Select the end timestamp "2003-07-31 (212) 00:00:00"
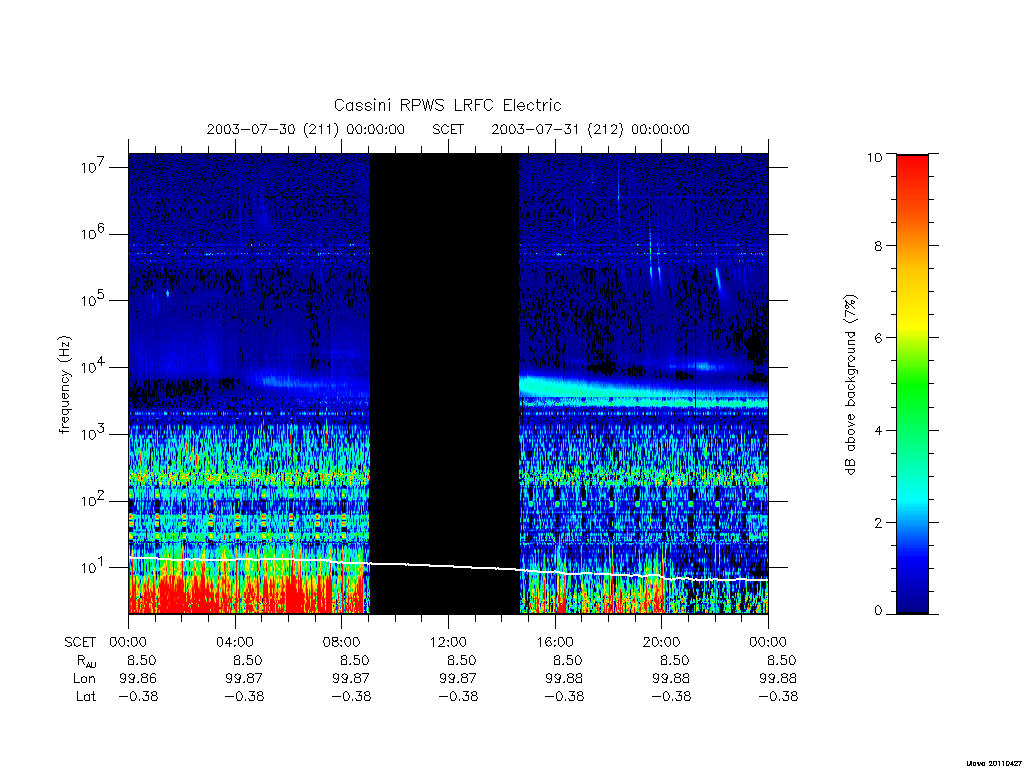Viewport: 1024px width, 768px height. pos(590,129)
